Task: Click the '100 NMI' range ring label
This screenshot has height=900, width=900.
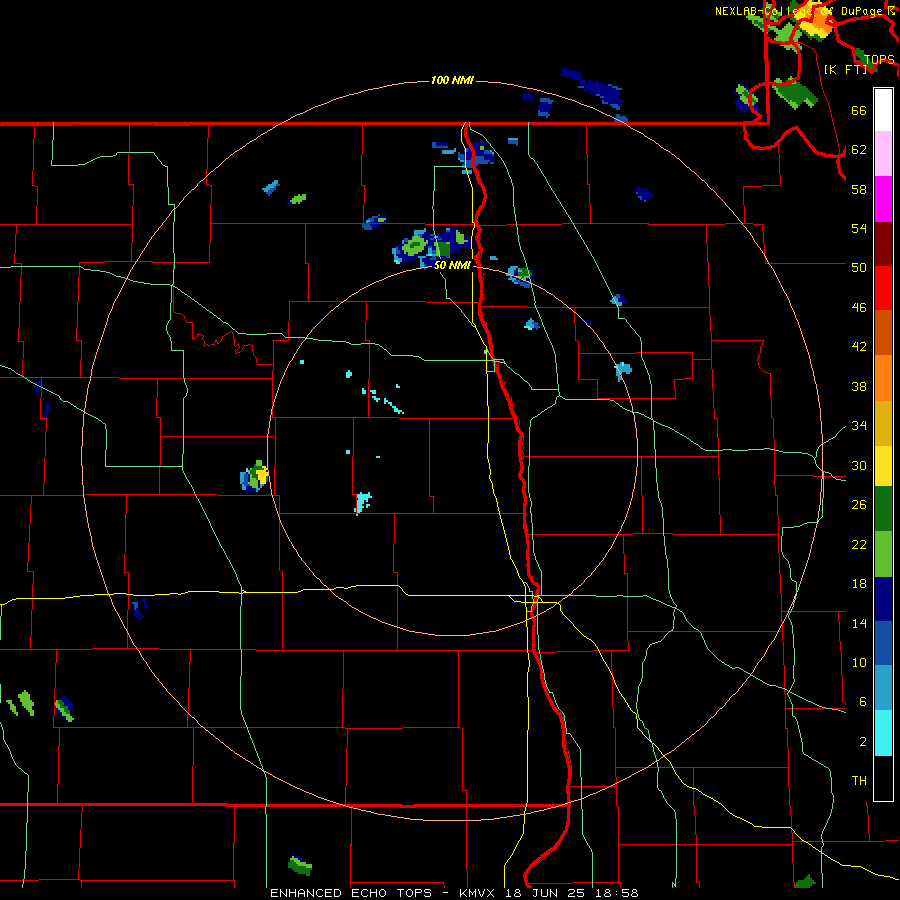Action: [x=452, y=80]
